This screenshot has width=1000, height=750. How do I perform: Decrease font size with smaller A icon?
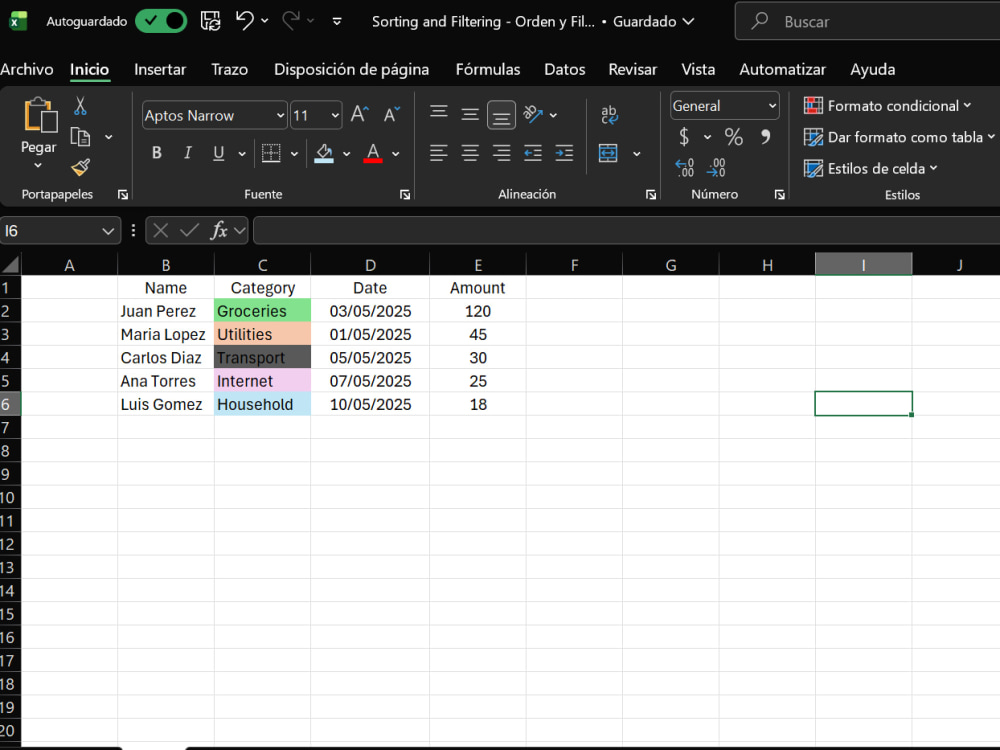(x=391, y=115)
